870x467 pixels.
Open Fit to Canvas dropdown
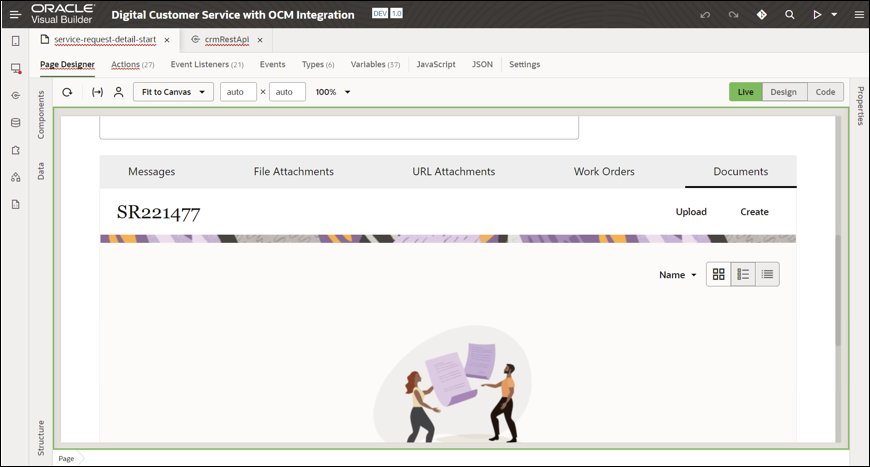(x=173, y=92)
